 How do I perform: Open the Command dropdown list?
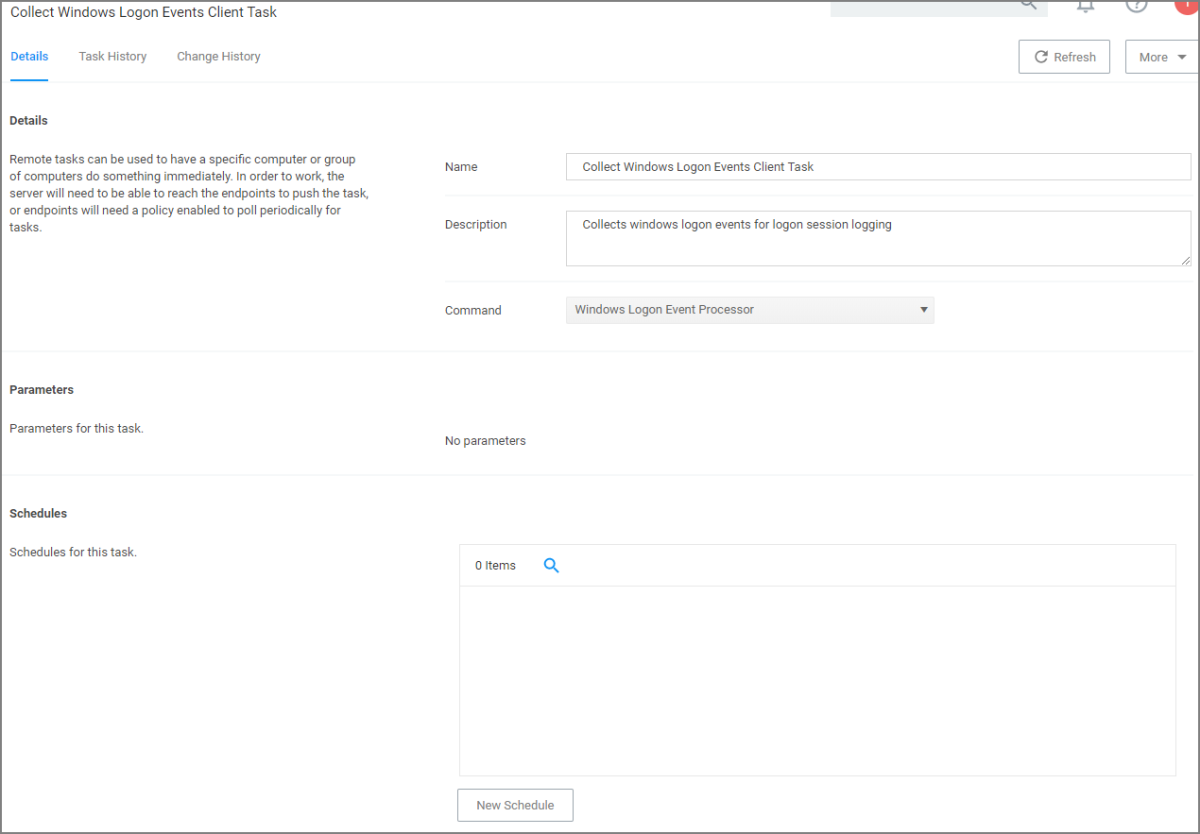[x=749, y=310]
